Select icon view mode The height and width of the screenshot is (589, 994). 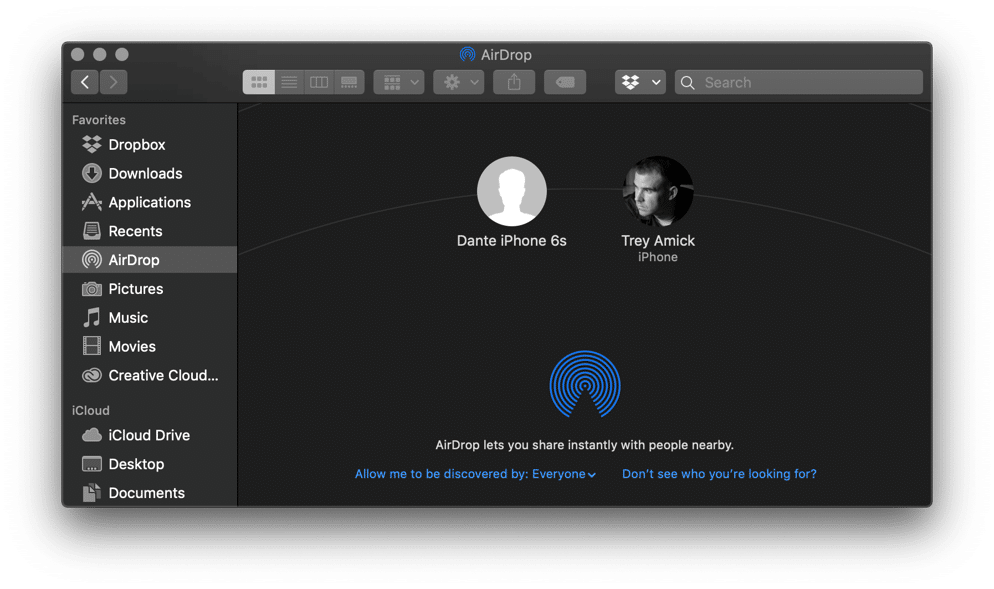[x=258, y=82]
